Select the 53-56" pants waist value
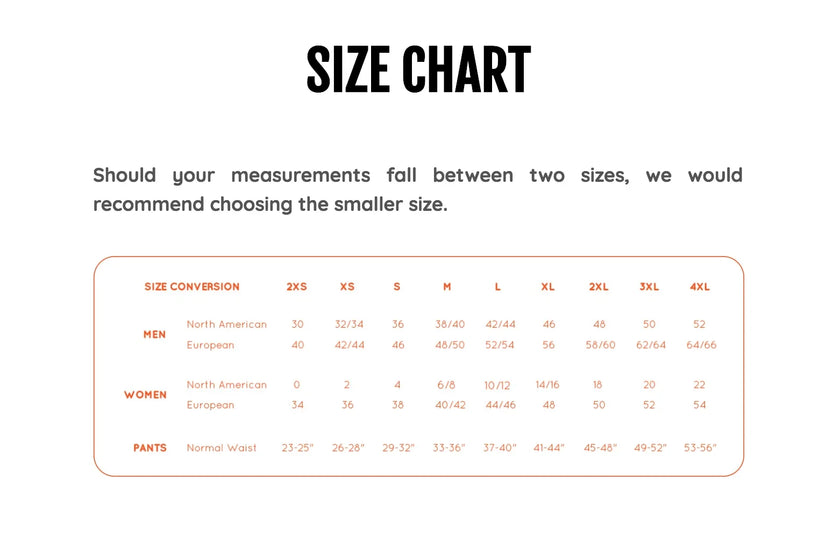Screen dimensions: 840x552 pos(700,447)
